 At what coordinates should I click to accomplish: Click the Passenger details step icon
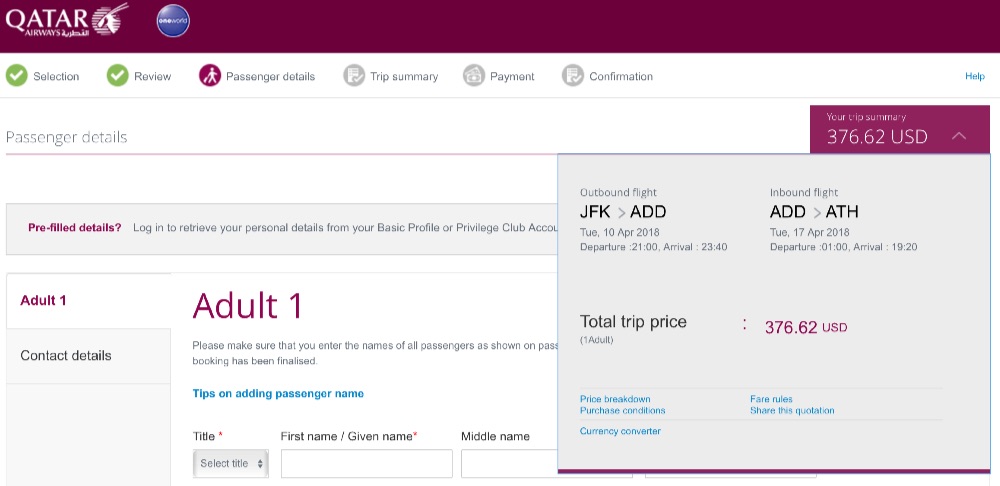pos(210,76)
